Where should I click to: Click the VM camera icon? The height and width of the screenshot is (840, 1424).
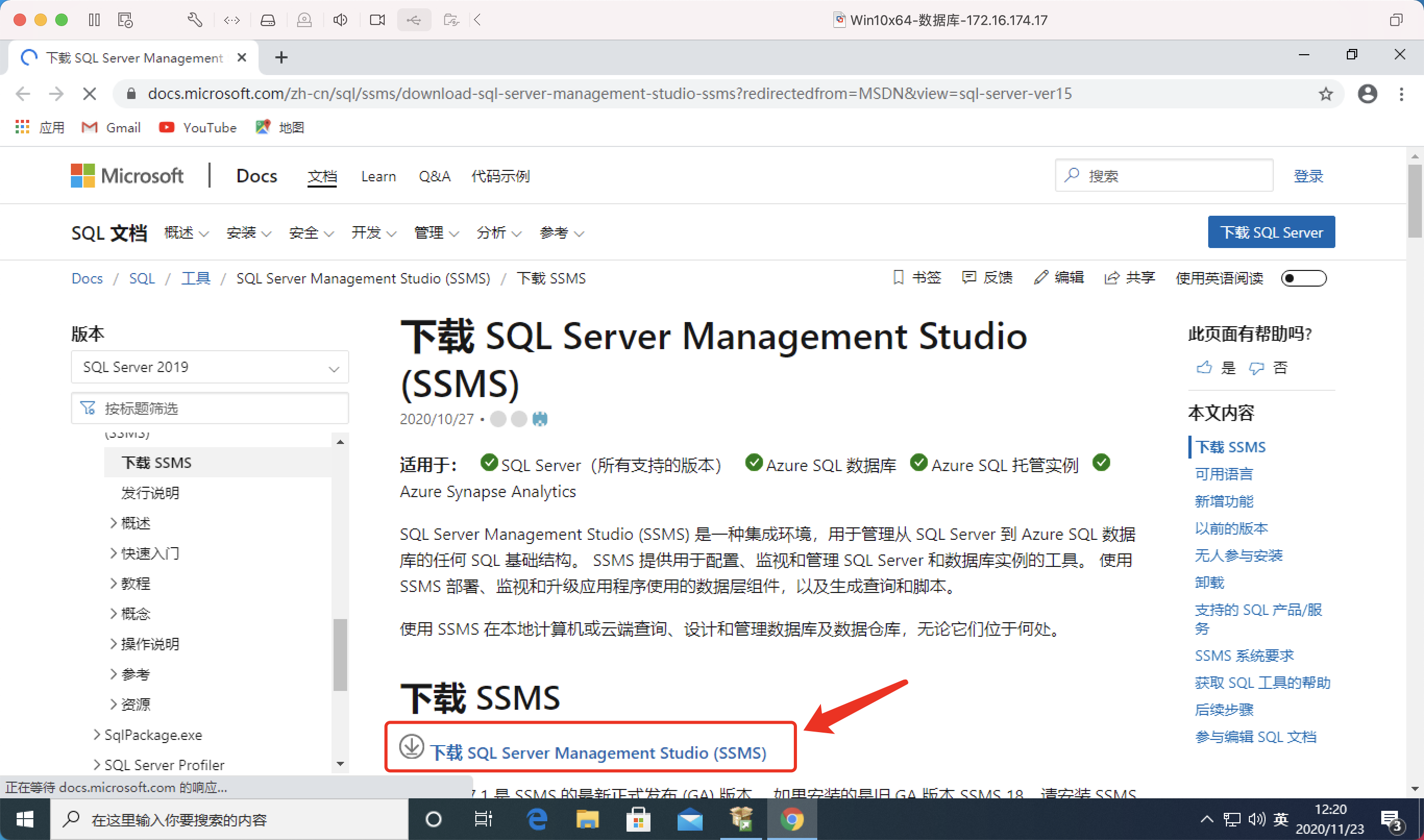click(x=377, y=20)
